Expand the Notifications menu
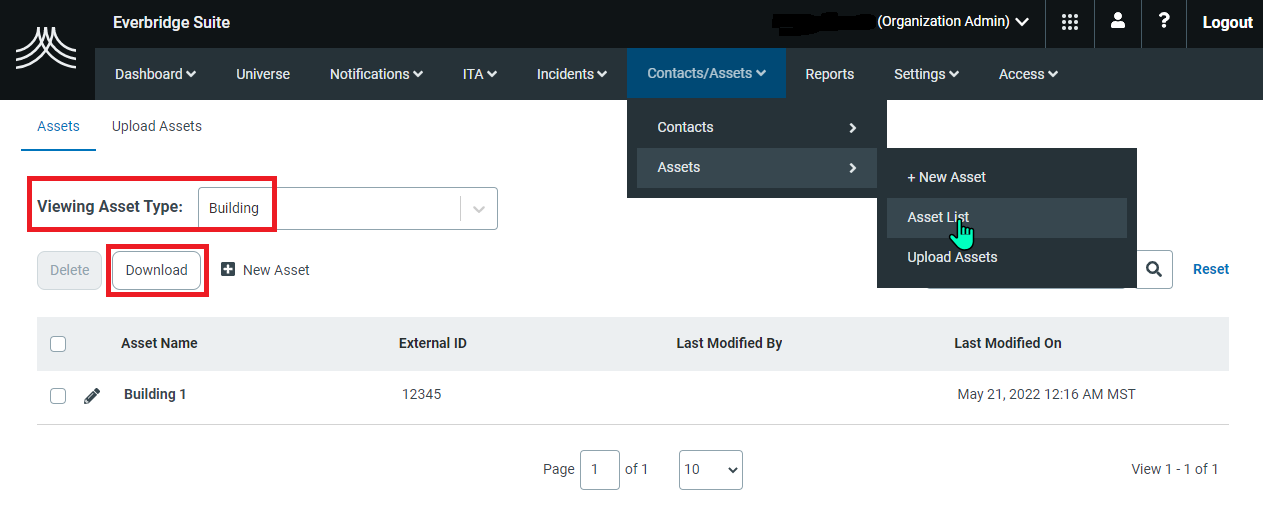The image size is (1263, 511). [x=376, y=74]
